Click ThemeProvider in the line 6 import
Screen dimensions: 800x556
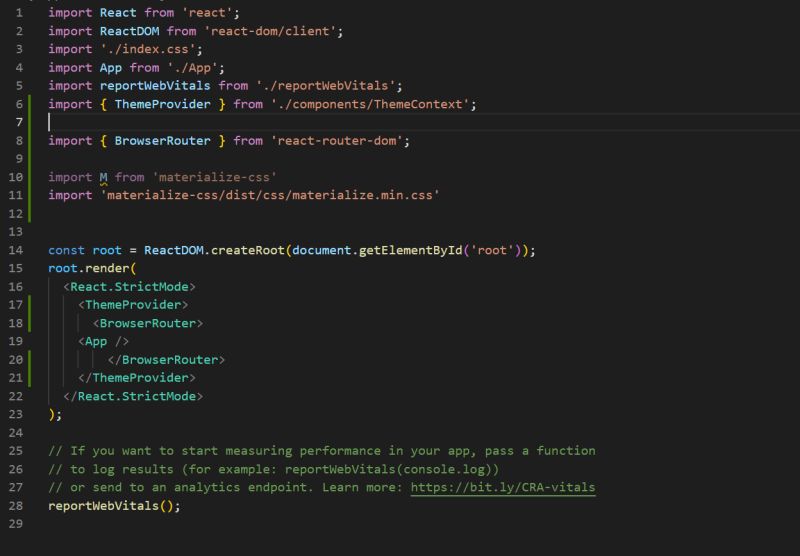[162, 105]
